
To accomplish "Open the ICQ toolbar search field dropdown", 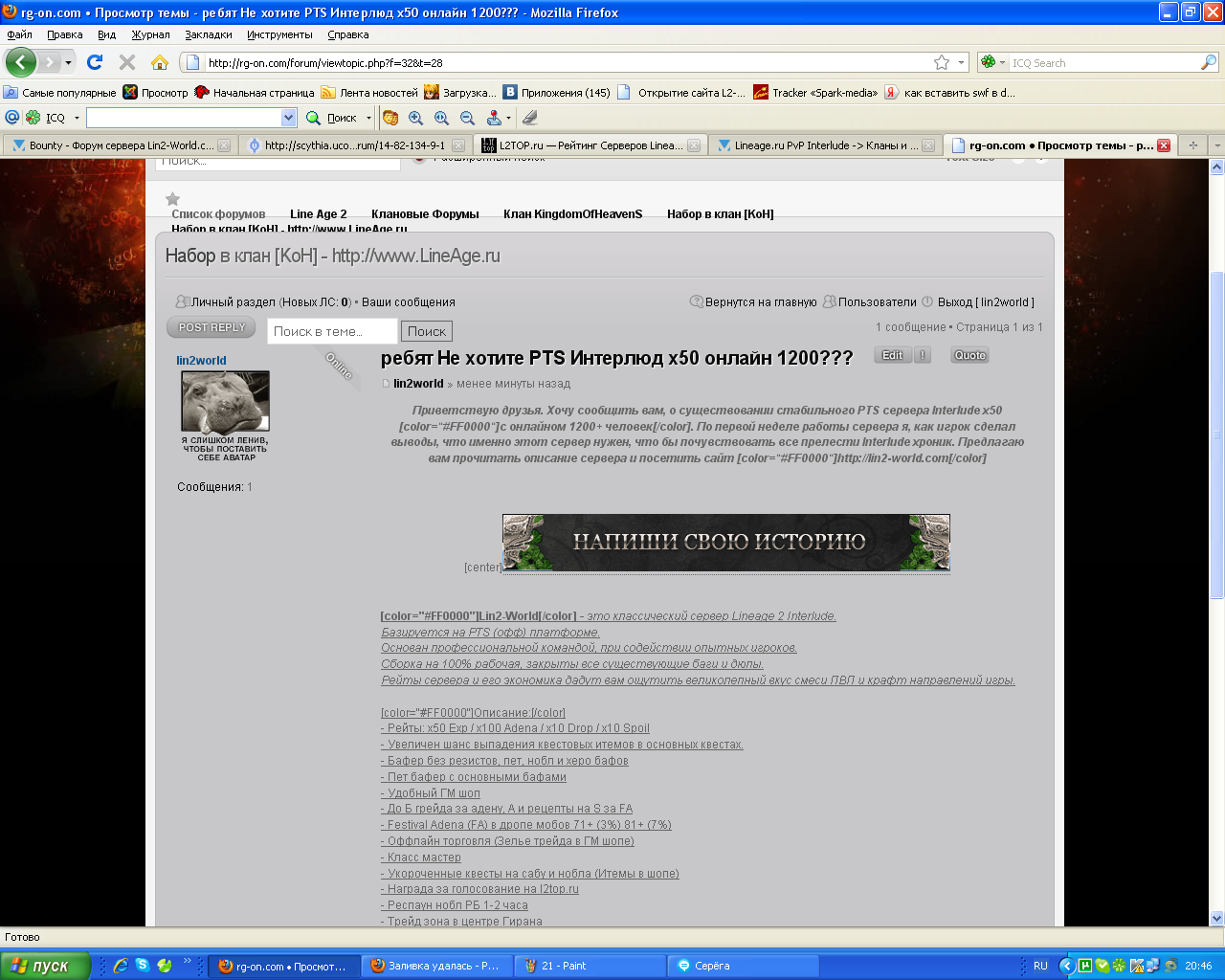I will [289, 117].
